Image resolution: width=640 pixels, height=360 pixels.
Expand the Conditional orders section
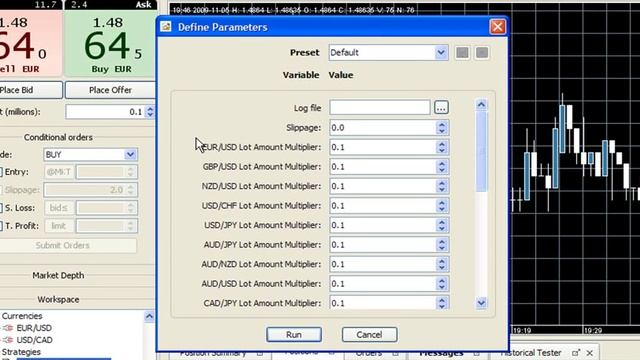(58, 137)
